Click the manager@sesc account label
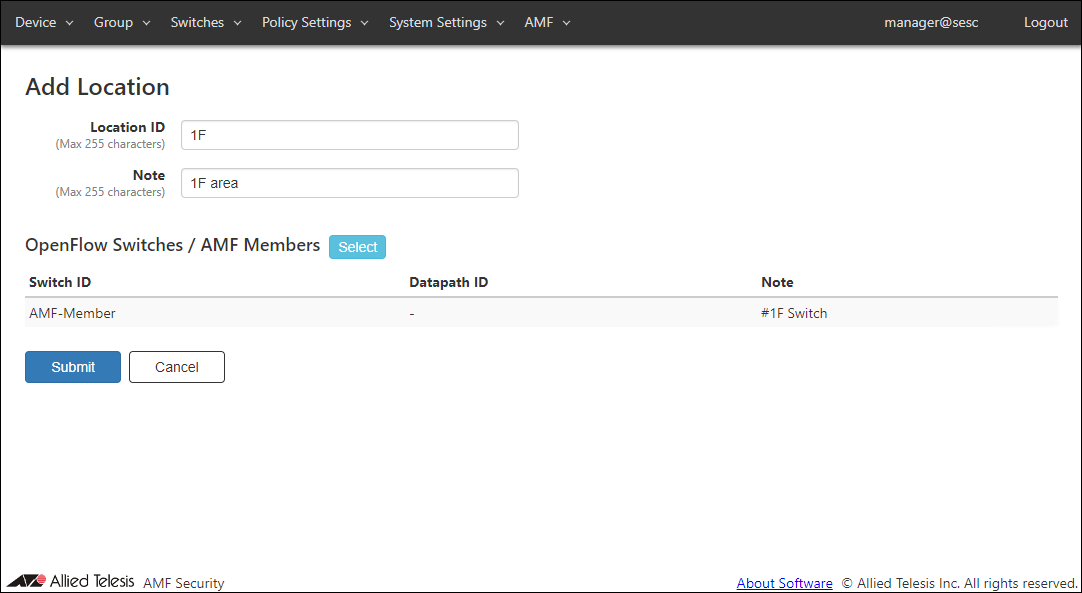The image size is (1082, 593). tap(930, 22)
